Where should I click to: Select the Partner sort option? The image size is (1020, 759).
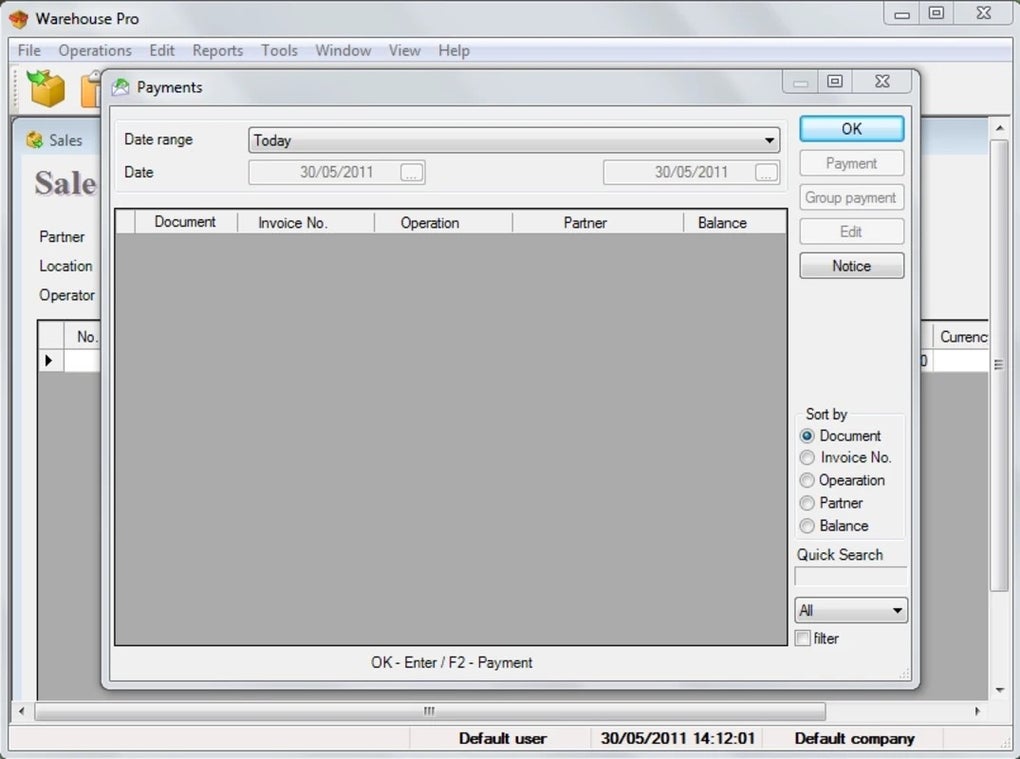click(807, 503)
